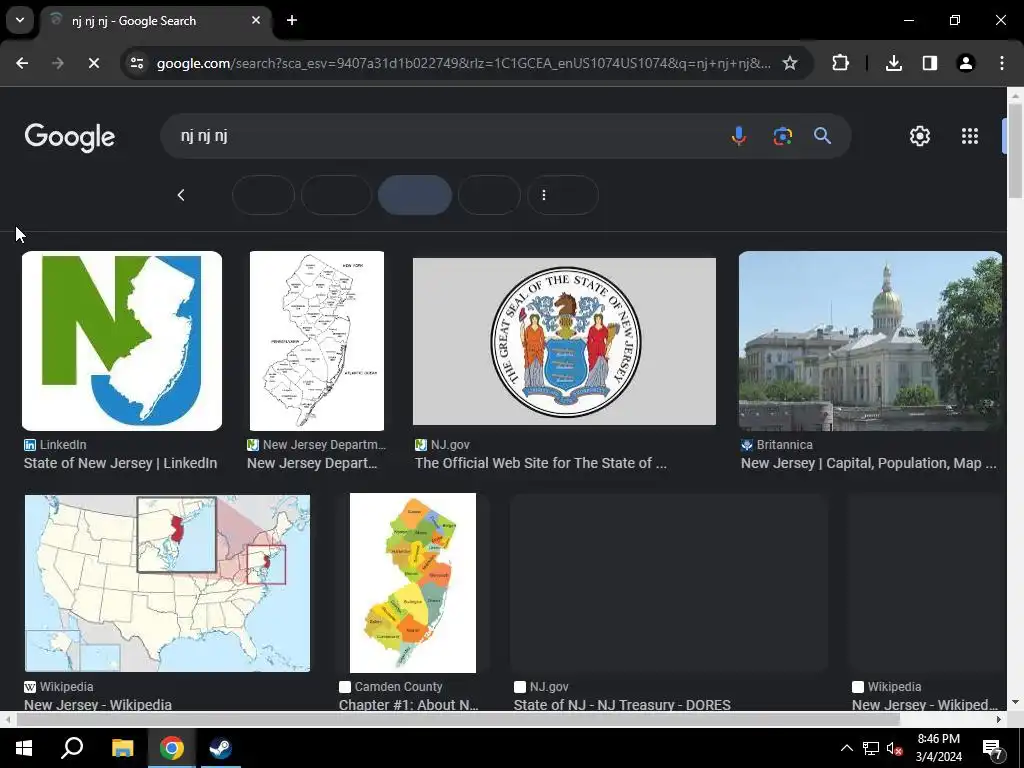Open the network status tray icon
1024x768 pixels.
pyautogui.click(x=871, y=748)
